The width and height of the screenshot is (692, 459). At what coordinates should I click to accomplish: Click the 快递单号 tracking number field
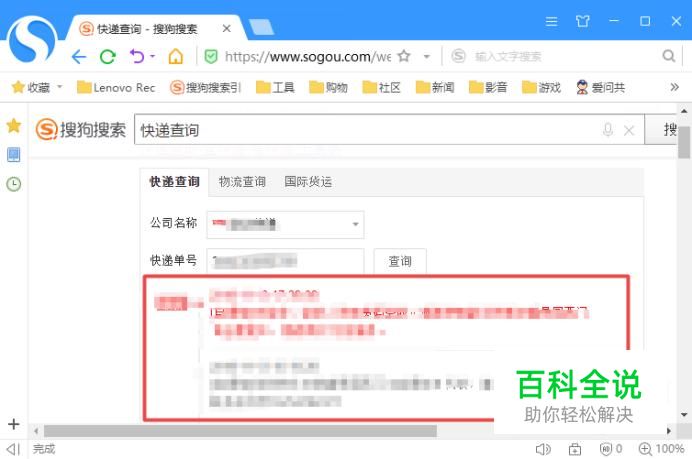(286, 261)
